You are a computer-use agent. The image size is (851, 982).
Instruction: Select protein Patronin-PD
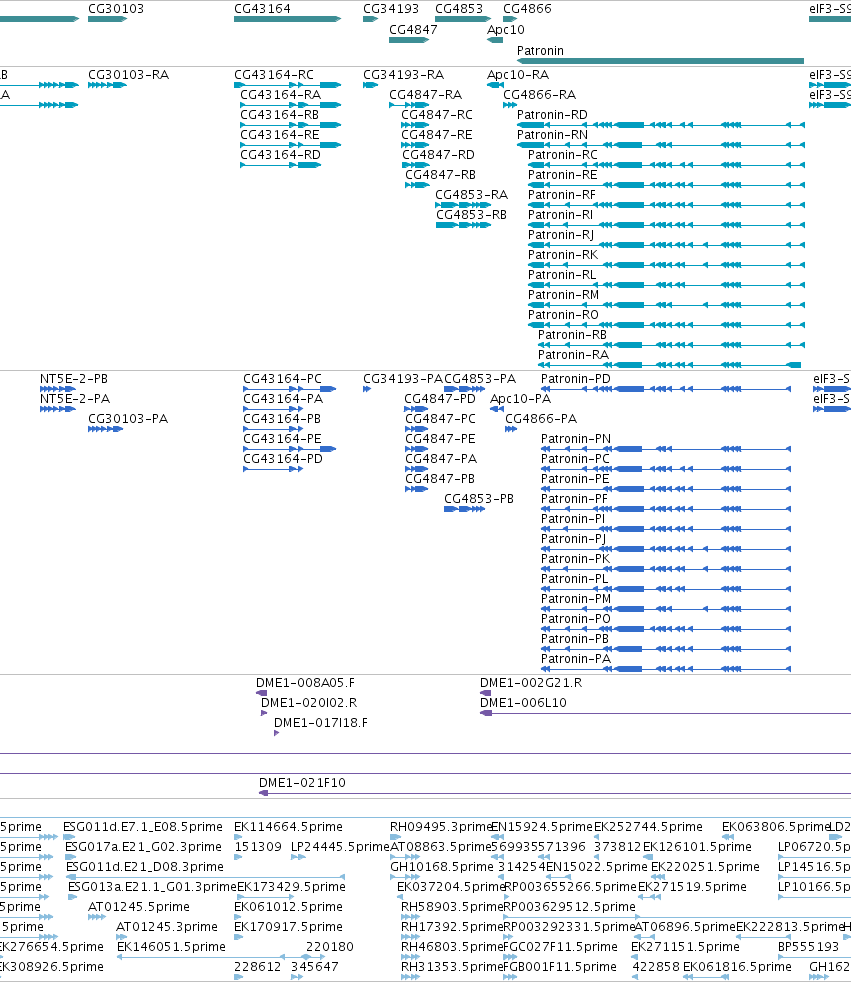pyautogui.click(x=576, y=379)
